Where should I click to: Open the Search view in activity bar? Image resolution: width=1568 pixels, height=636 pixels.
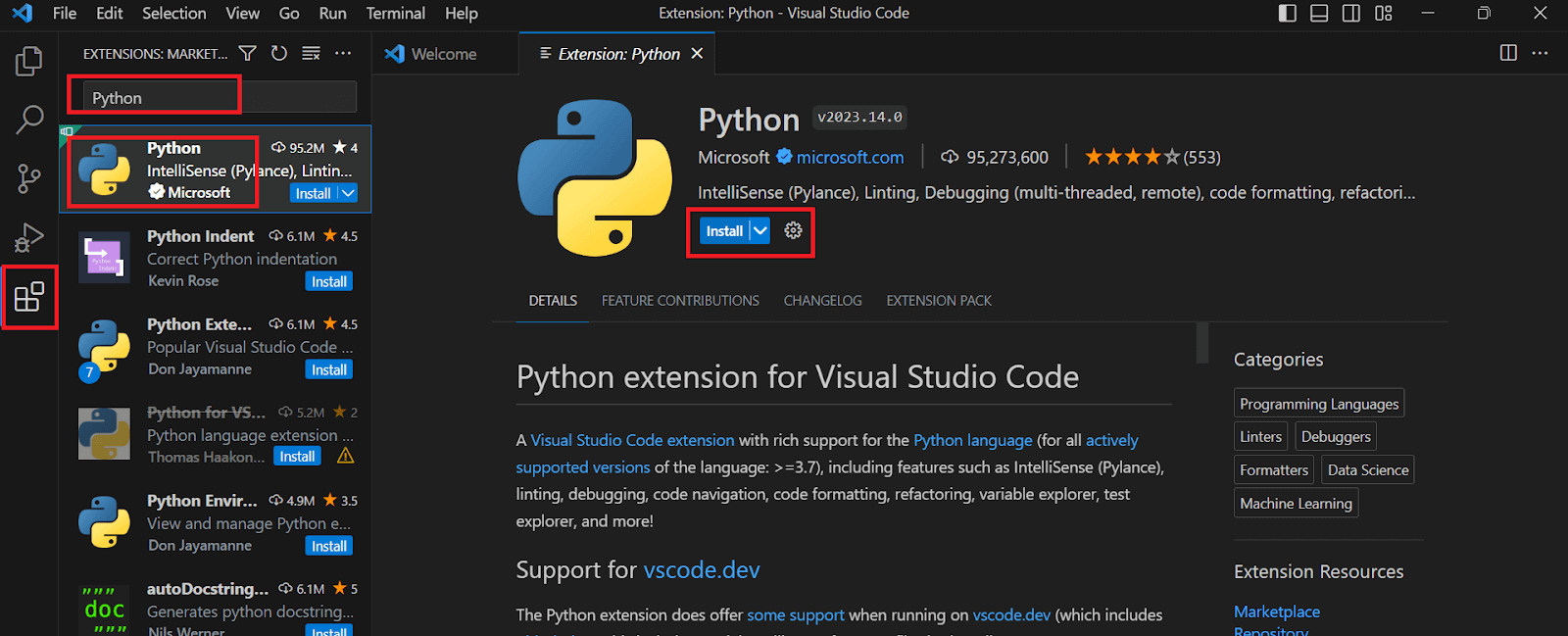29,120
